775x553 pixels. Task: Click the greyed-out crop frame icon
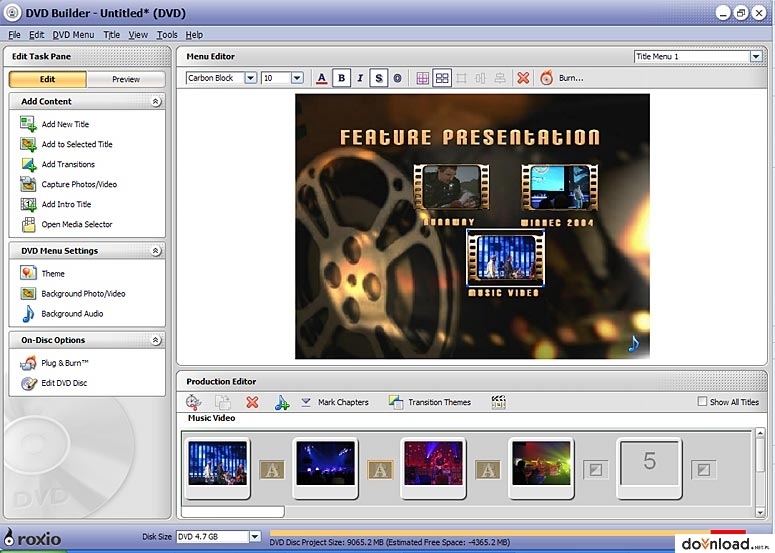coord(461,78)
